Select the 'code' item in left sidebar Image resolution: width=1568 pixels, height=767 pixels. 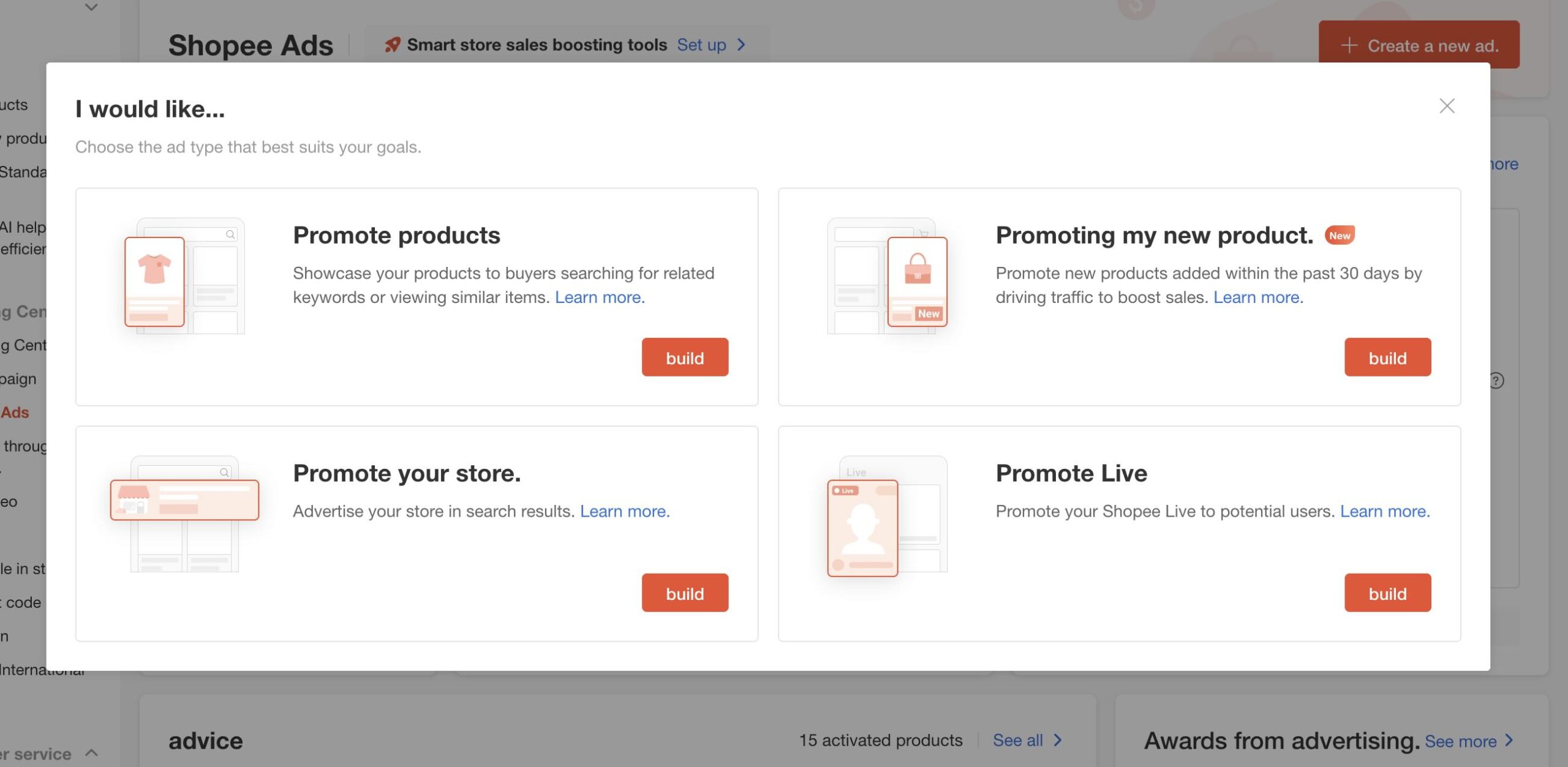click(23, 602)
